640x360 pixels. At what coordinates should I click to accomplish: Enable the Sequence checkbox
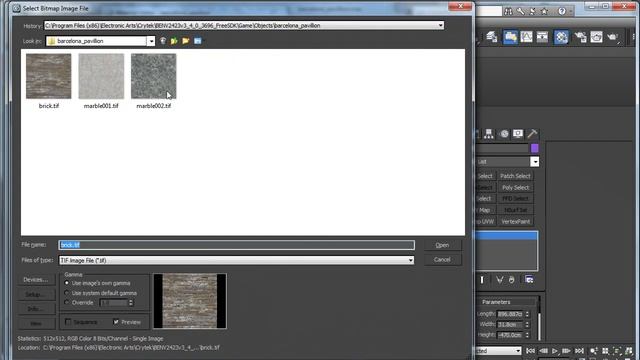tap(68, 322)
